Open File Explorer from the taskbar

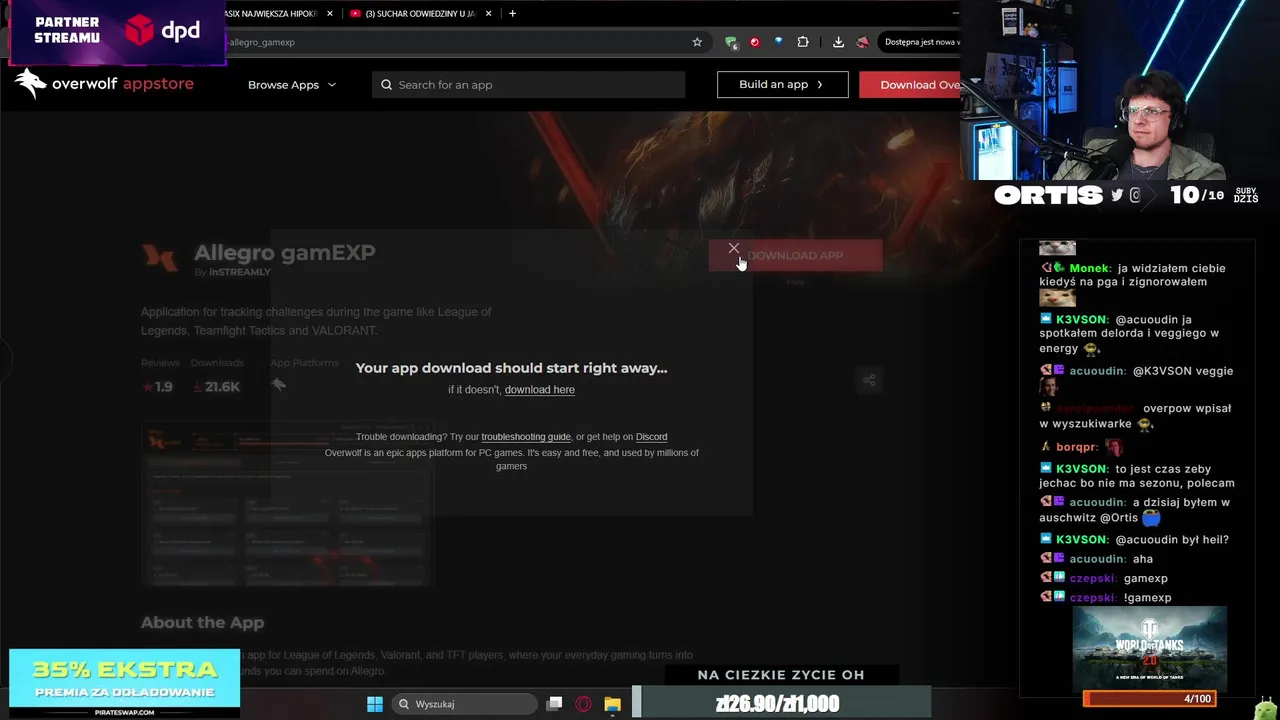point(612,704)
